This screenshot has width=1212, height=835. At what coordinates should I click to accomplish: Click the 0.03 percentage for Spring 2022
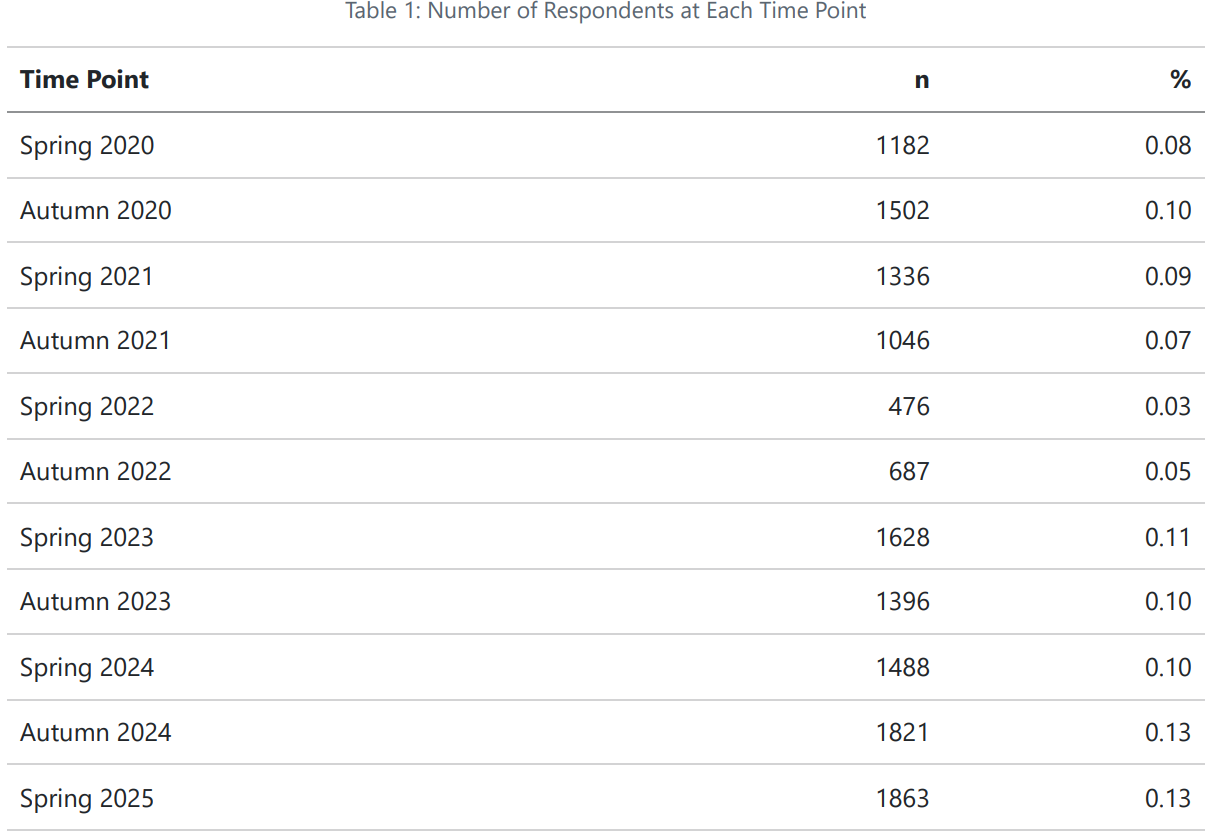(x=1167, y=407)
